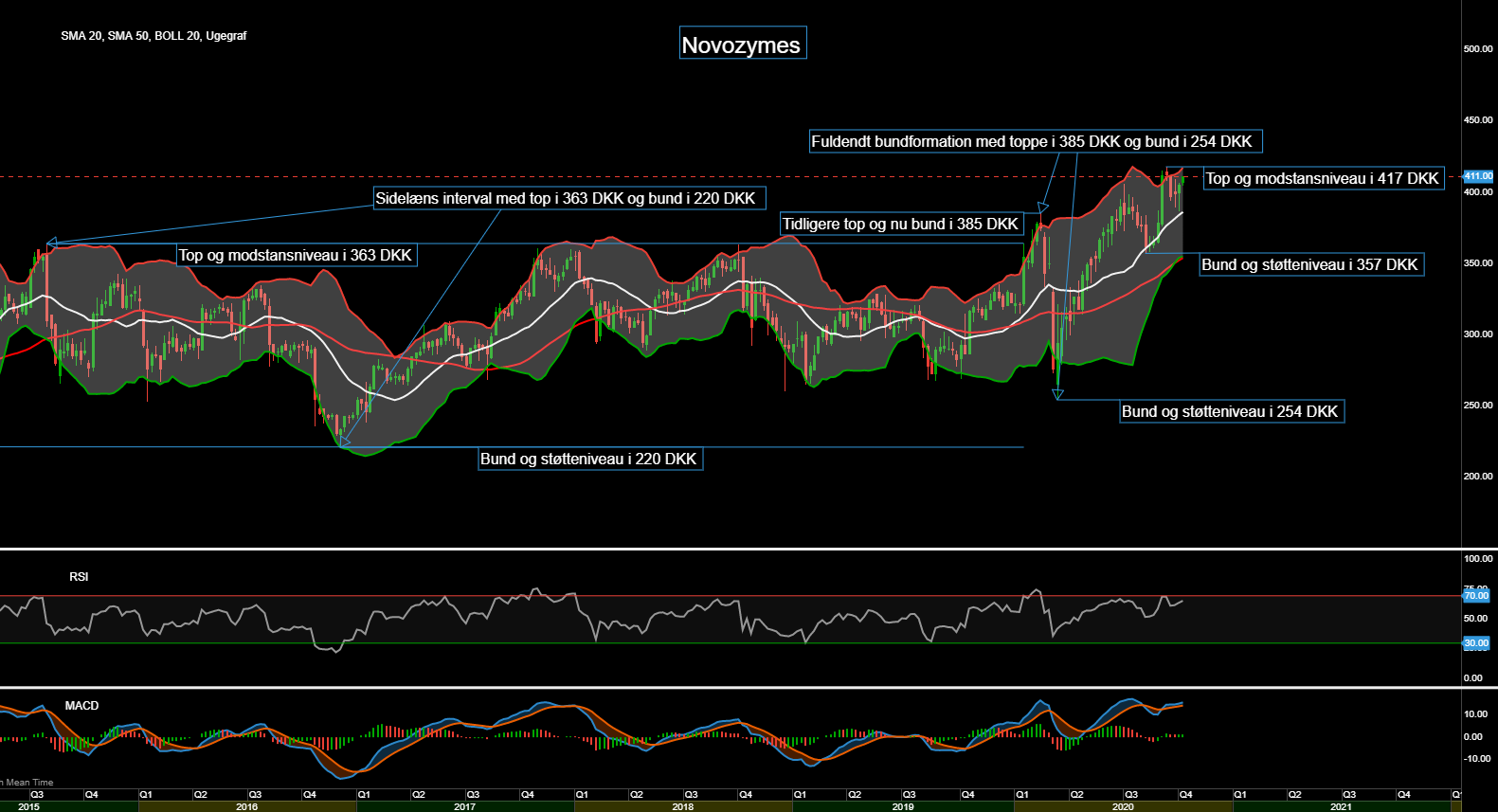This screenshot has width=1498, height=812.
Task: Select the 'Top og modstansniveau i 417 DKK' label
Action: coord(1323,178)
